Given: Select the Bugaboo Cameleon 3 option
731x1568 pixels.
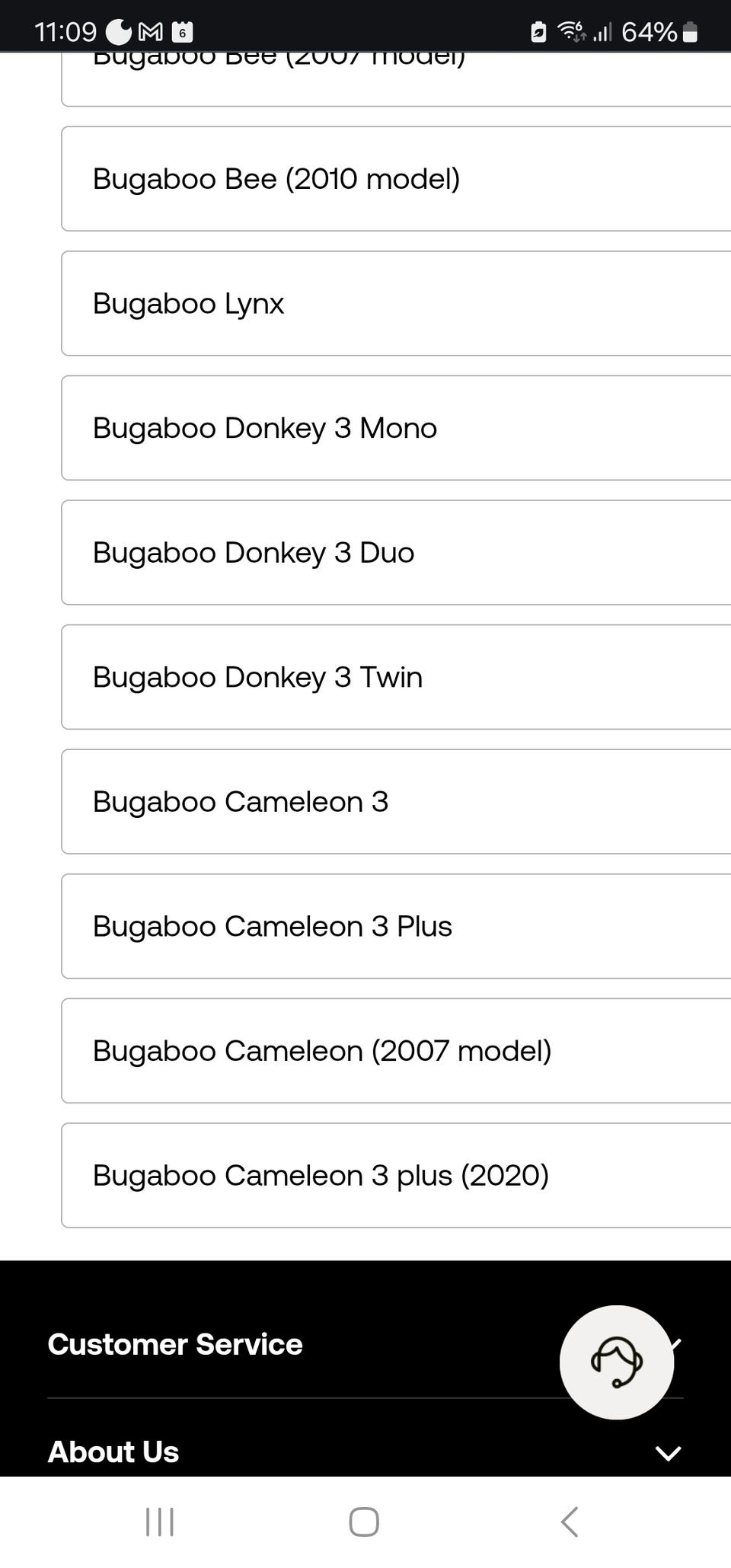Looking at the screenshot, I should tap(396, 801).
